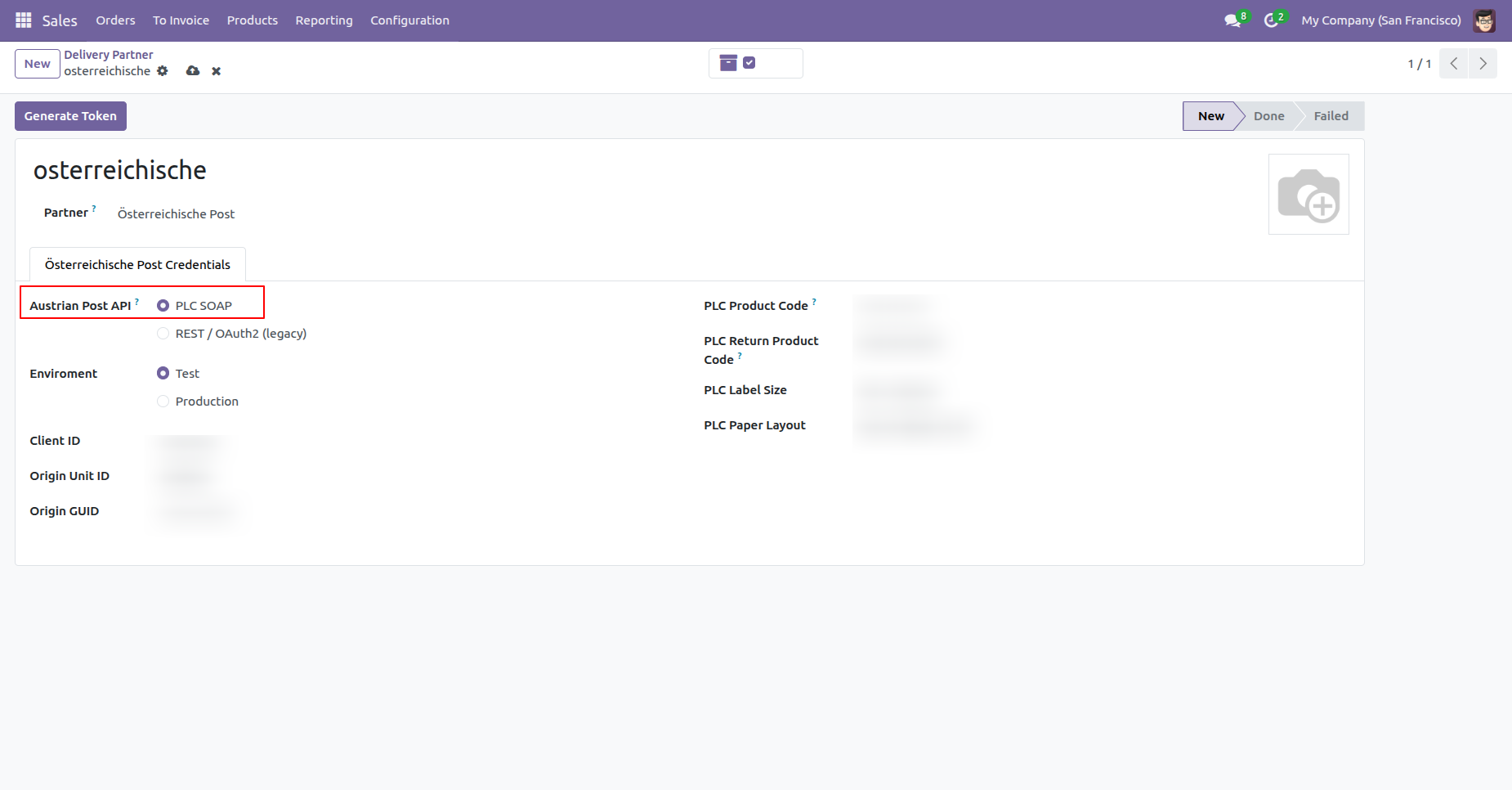Open the Configuration menu
Image resolution: width=1512 pixels, height=790 pixels.
point(409,20)
